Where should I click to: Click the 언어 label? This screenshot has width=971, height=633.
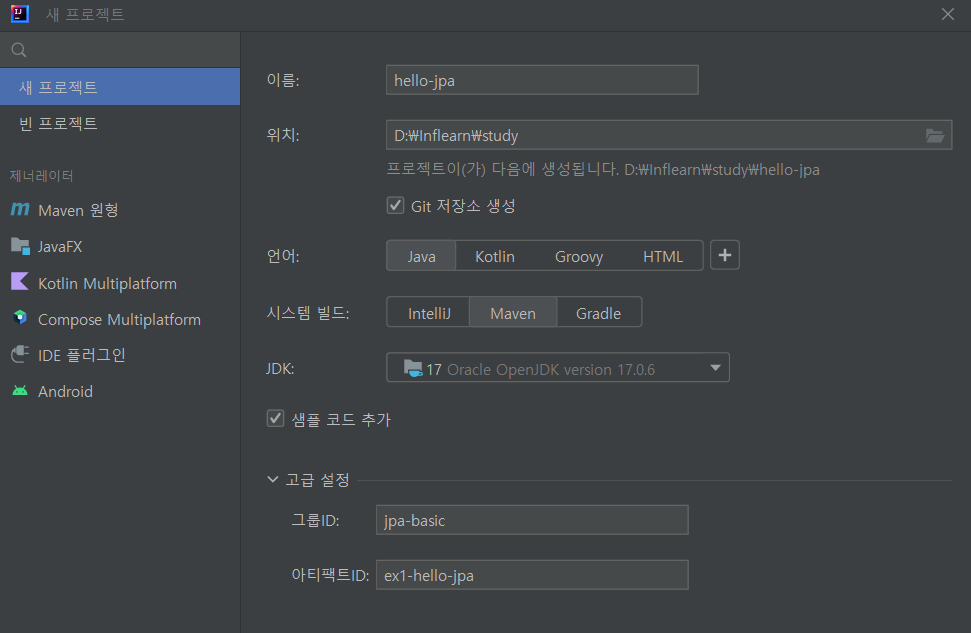283,256
